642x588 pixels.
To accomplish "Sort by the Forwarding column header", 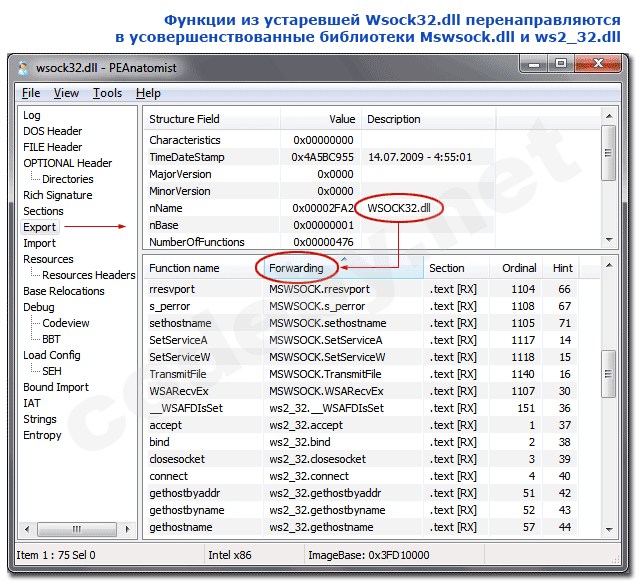I will click(x=296, y=268).
